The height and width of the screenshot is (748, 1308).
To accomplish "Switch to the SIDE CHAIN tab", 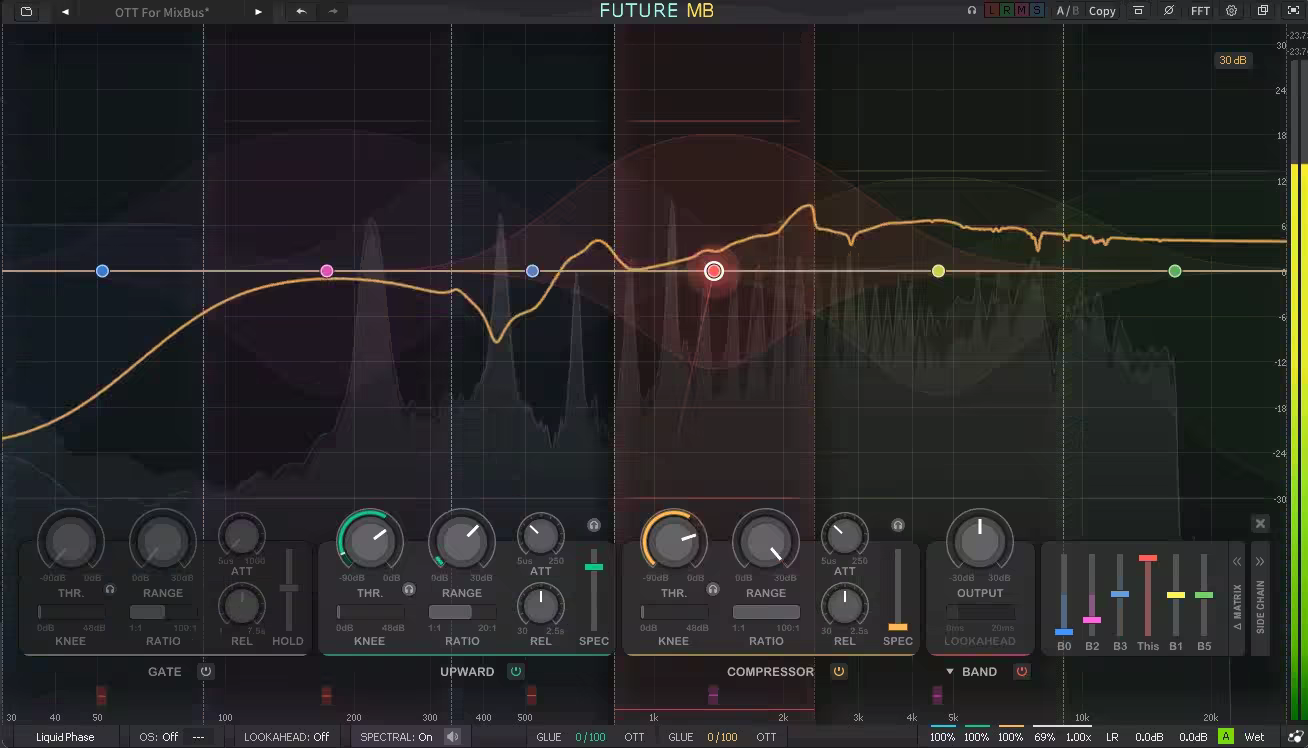I will pyautogui.click(x=1260, y=605).
